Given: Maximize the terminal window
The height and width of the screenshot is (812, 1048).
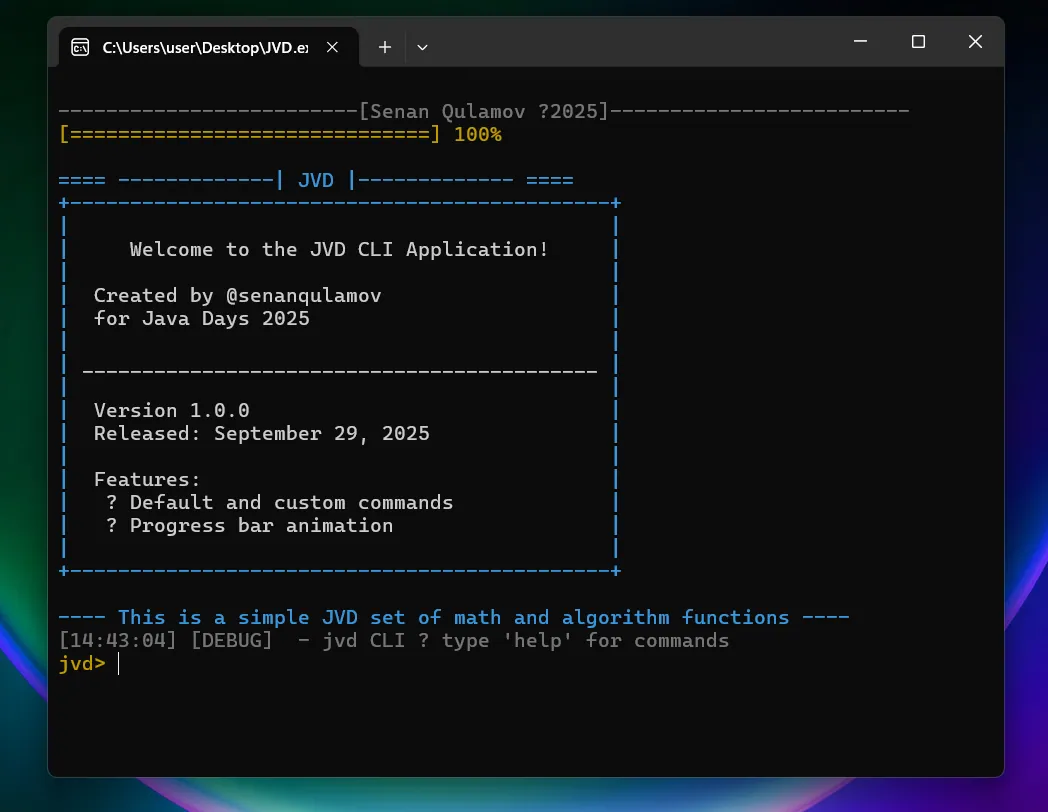Looking at the screenshot, I should (918, 41).
